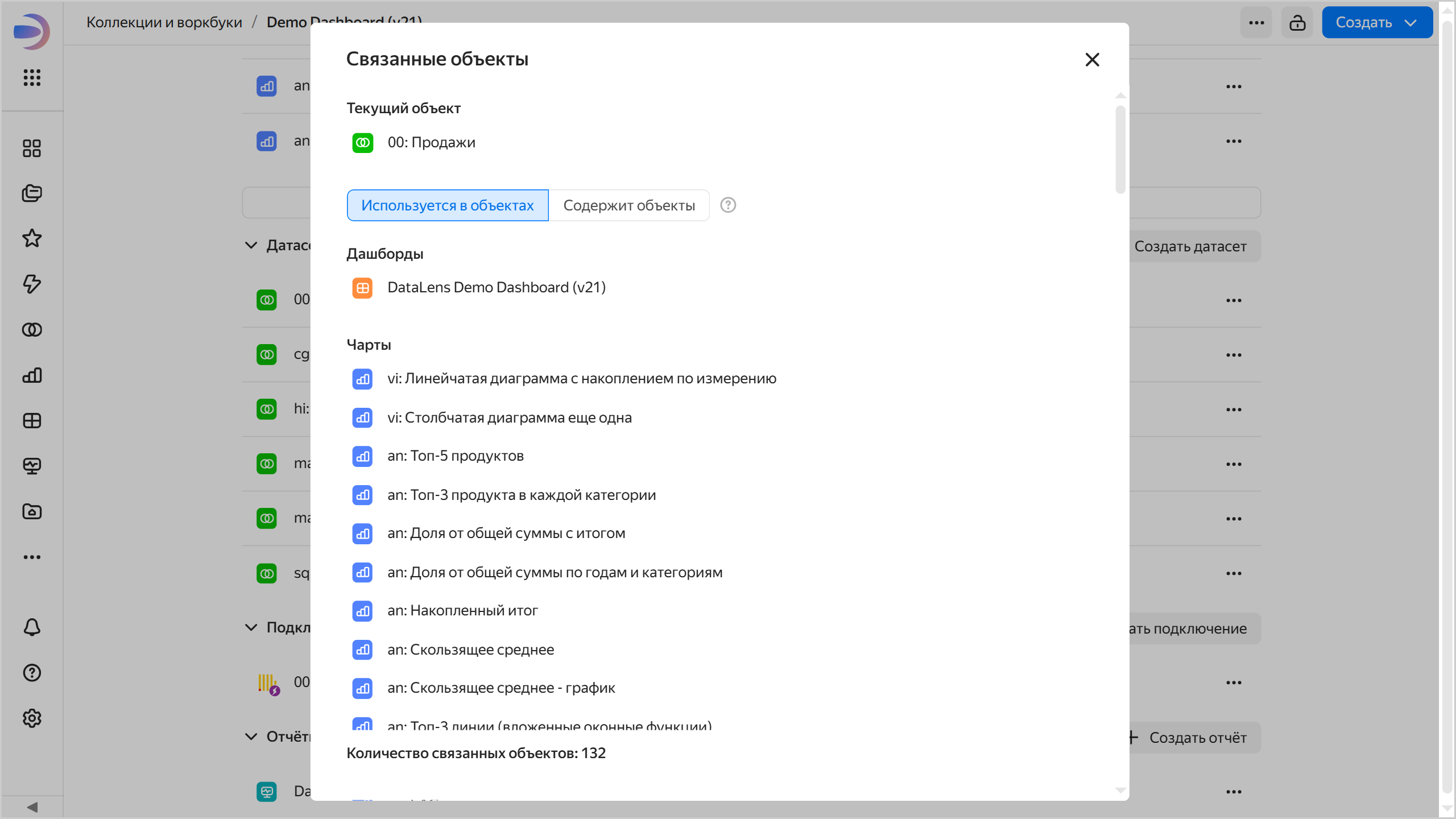The image size is (1456, 819).
Task: Open settings gear icon in sidebar
Action: (32, 718)
